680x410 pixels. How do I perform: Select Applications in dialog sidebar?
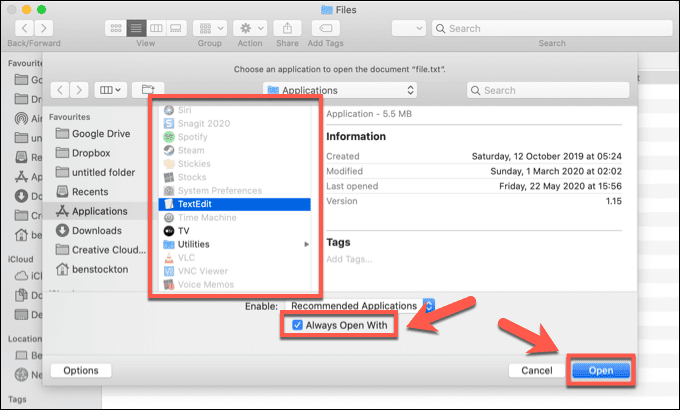tap(92, 211)
